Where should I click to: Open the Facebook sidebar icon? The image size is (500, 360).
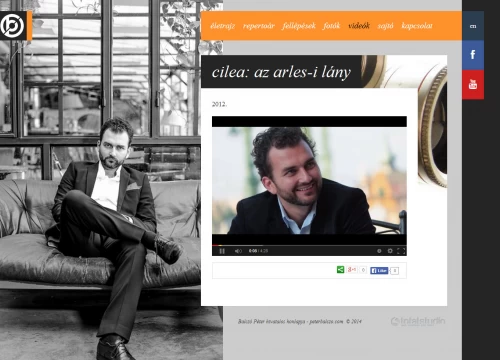click(473, 55)
